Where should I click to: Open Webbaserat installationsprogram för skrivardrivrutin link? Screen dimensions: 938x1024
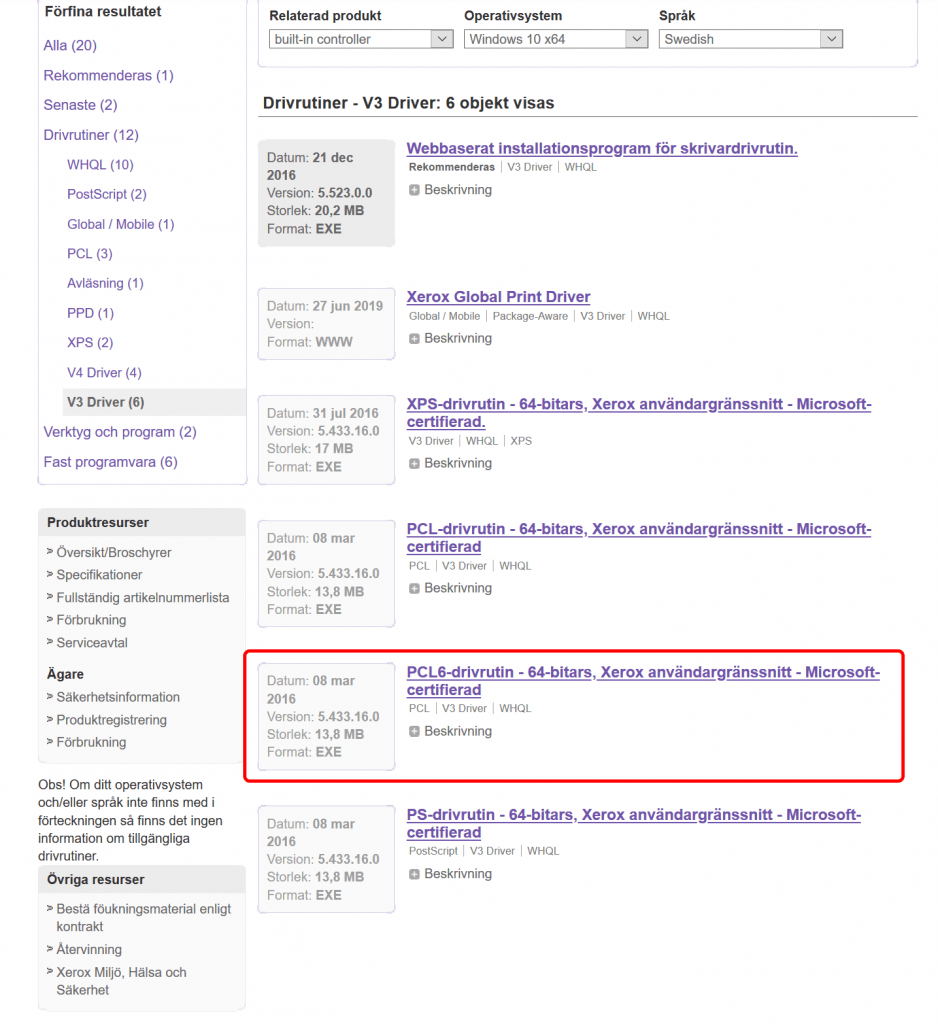click(602, 148)
